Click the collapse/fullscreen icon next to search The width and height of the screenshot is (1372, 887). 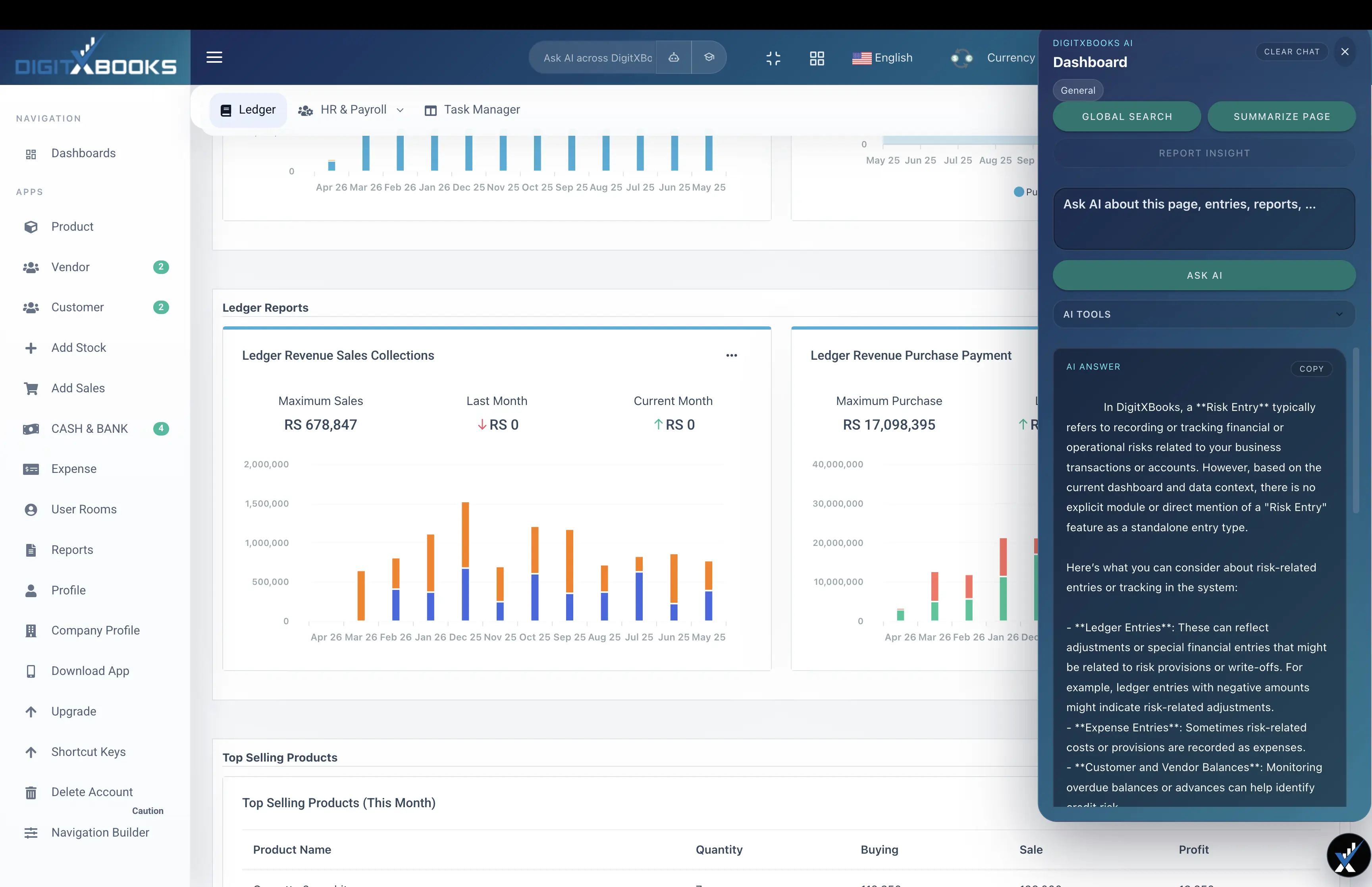tap(773, 58)
